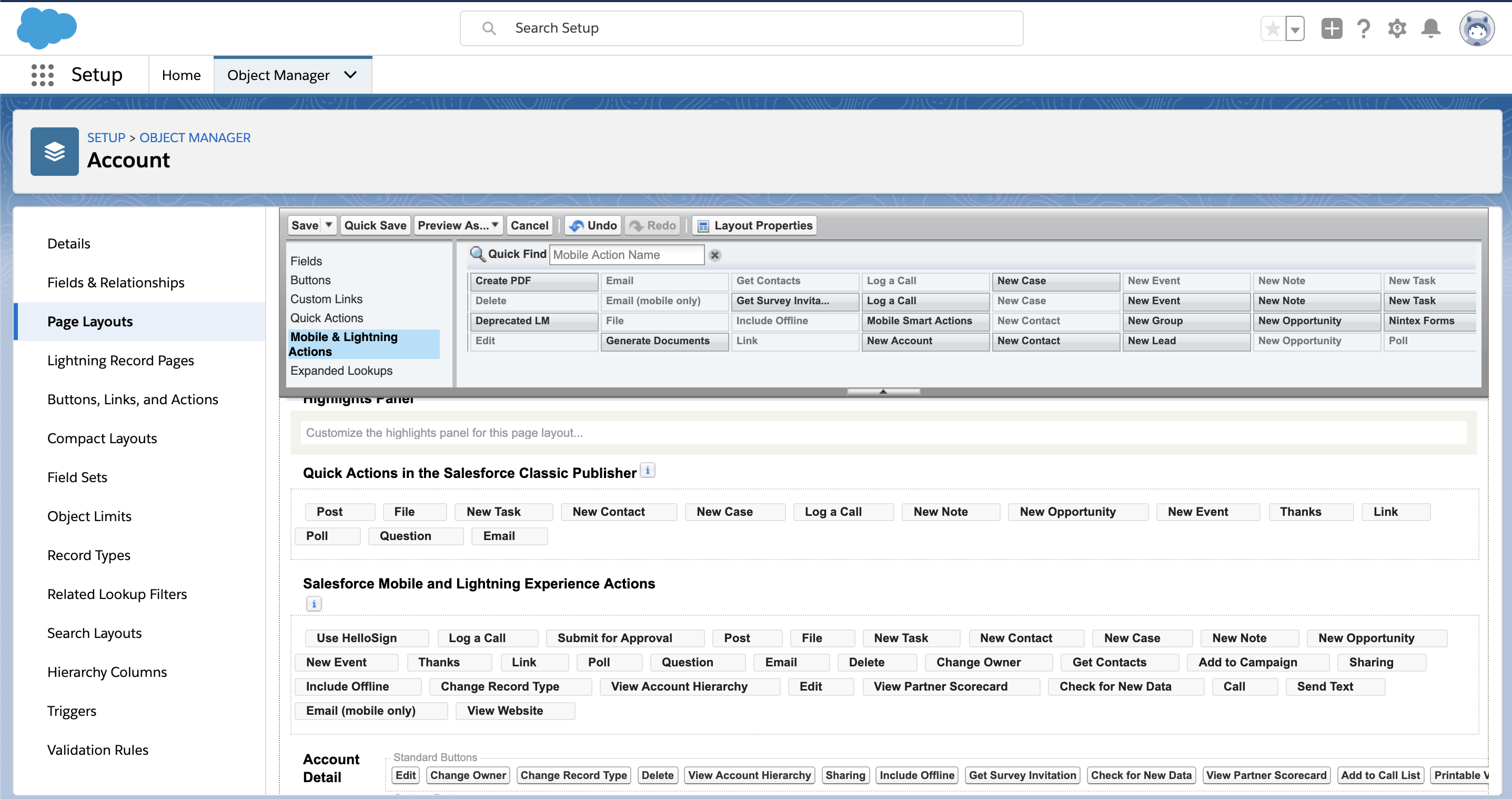This screenshot has height=799, width=1512.
Task: Open the Preview As dropdown
Action: (x=458, y=225)
